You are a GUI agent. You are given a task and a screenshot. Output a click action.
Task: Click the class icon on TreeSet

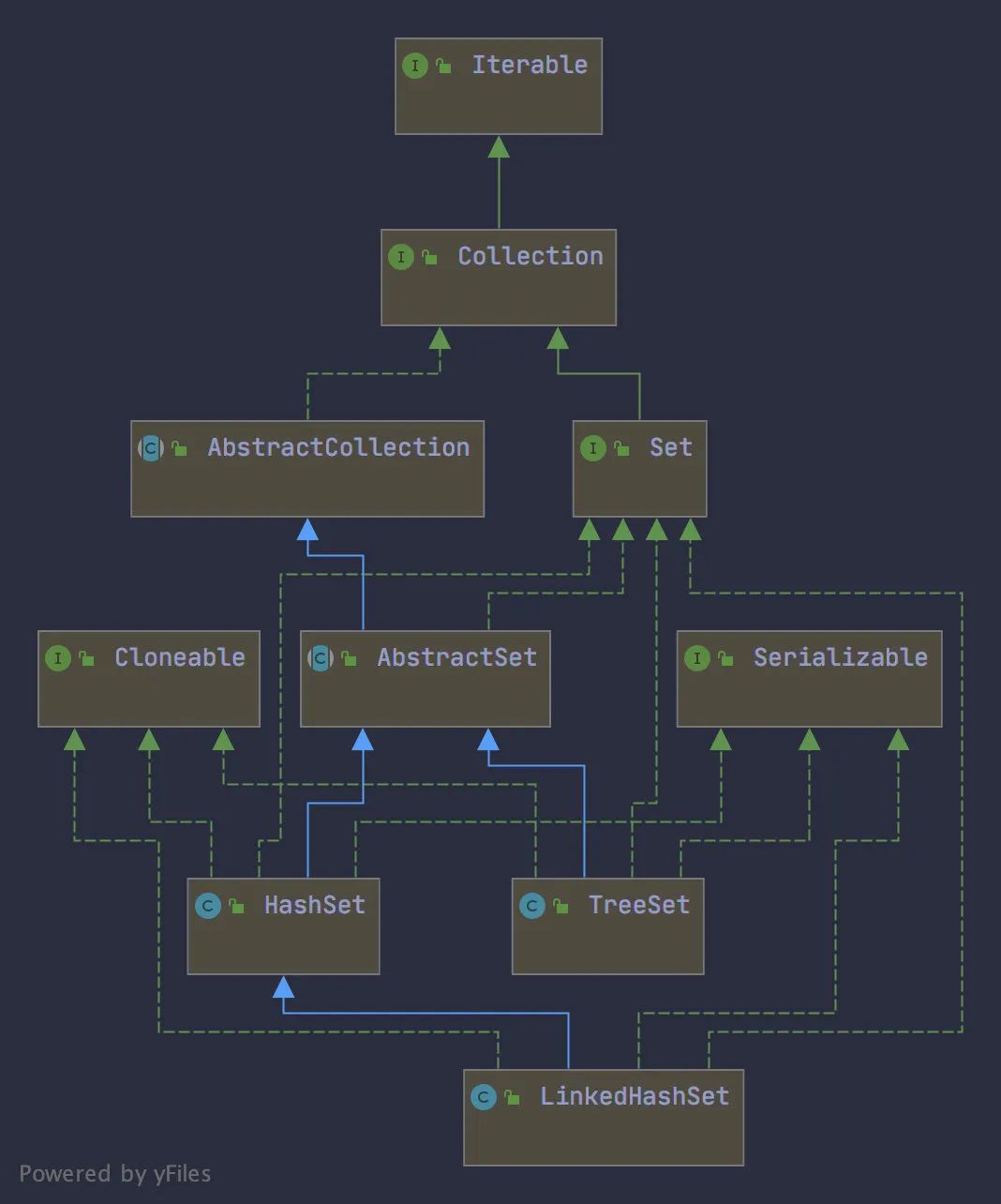531,906
